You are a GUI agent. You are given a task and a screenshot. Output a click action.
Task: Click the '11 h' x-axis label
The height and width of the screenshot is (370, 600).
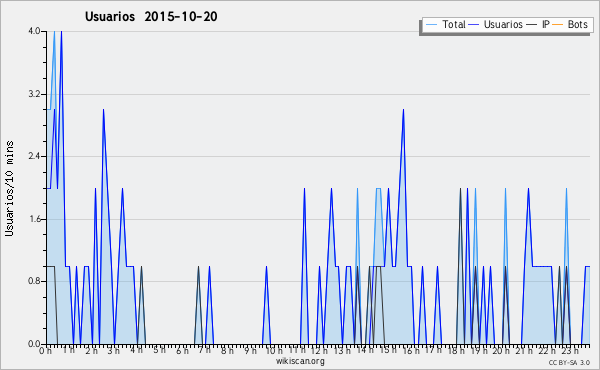(297, 350)
